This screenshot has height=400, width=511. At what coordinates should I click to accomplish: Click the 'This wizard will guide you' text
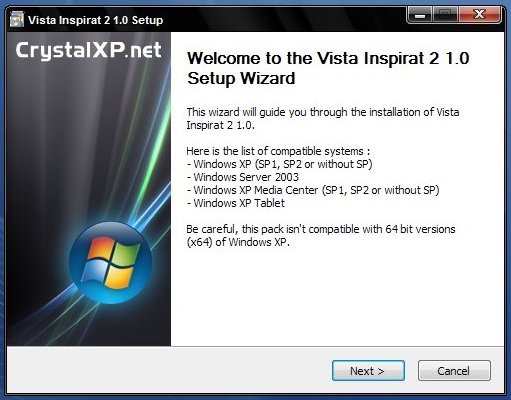[323, 118]
